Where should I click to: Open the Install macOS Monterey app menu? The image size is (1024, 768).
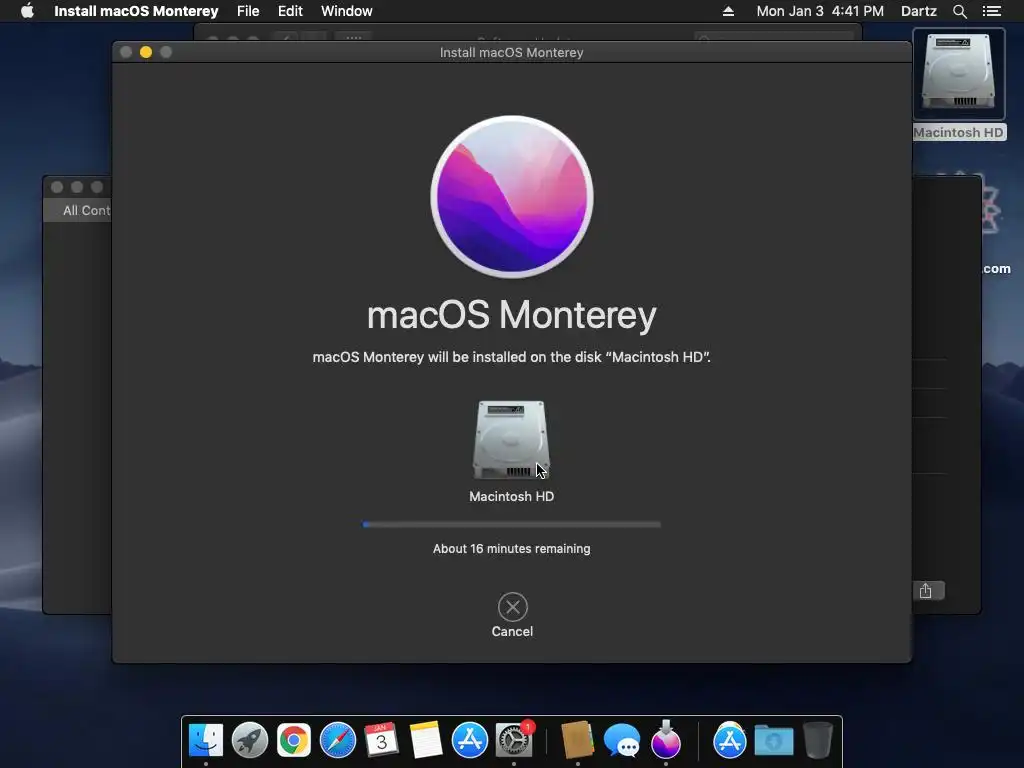(x=136, y=11)
